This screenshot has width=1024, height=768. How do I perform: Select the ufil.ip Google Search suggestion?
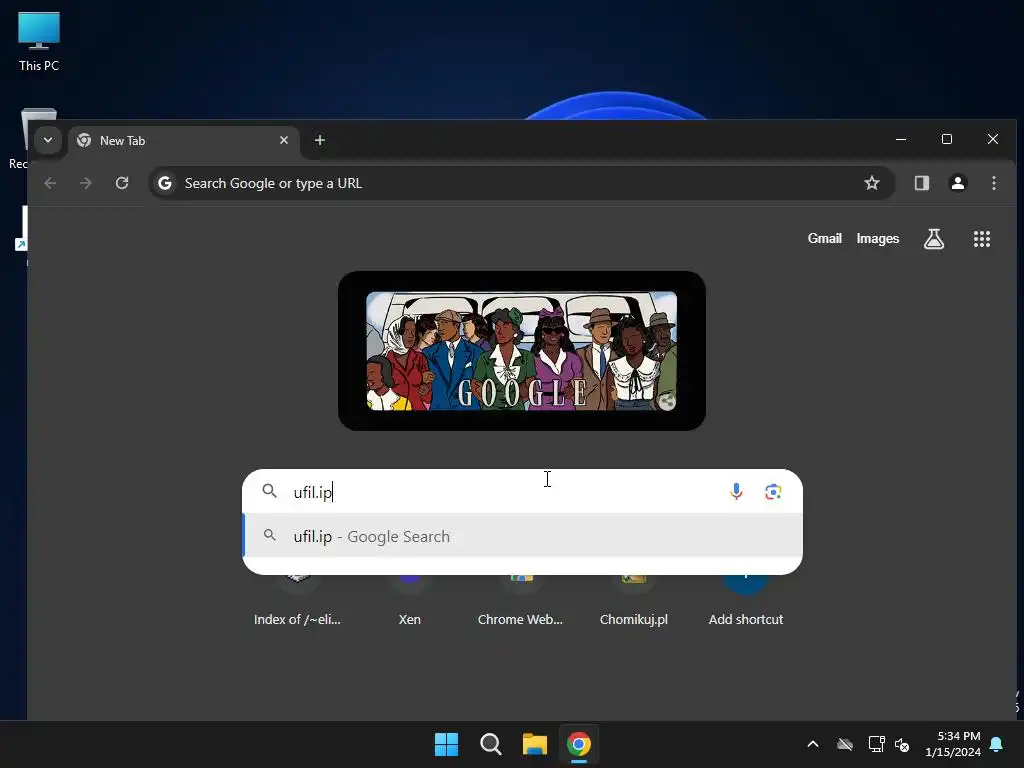click(x=522, y=536)
